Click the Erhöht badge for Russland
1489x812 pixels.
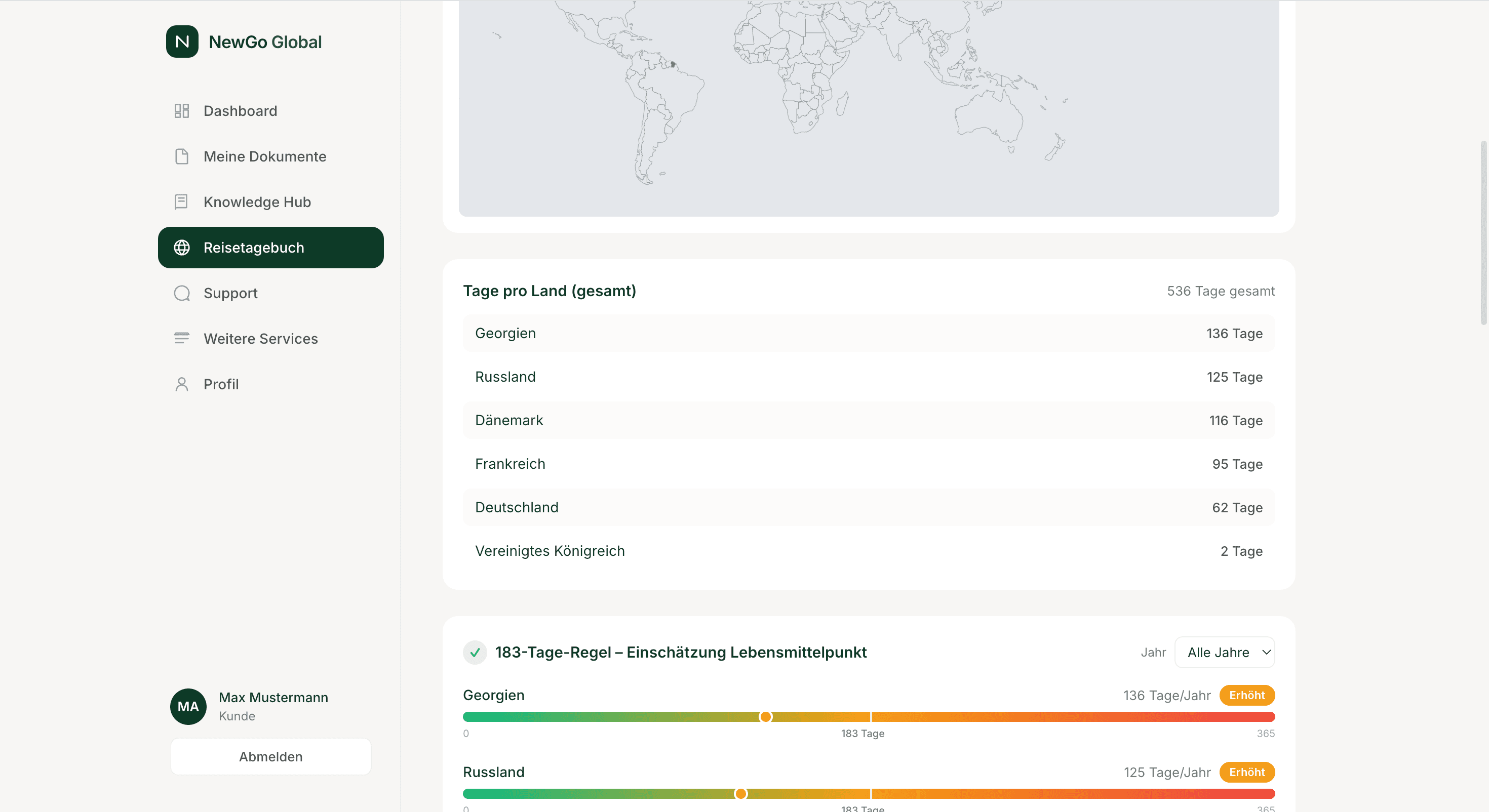(x=1247, y=772)
